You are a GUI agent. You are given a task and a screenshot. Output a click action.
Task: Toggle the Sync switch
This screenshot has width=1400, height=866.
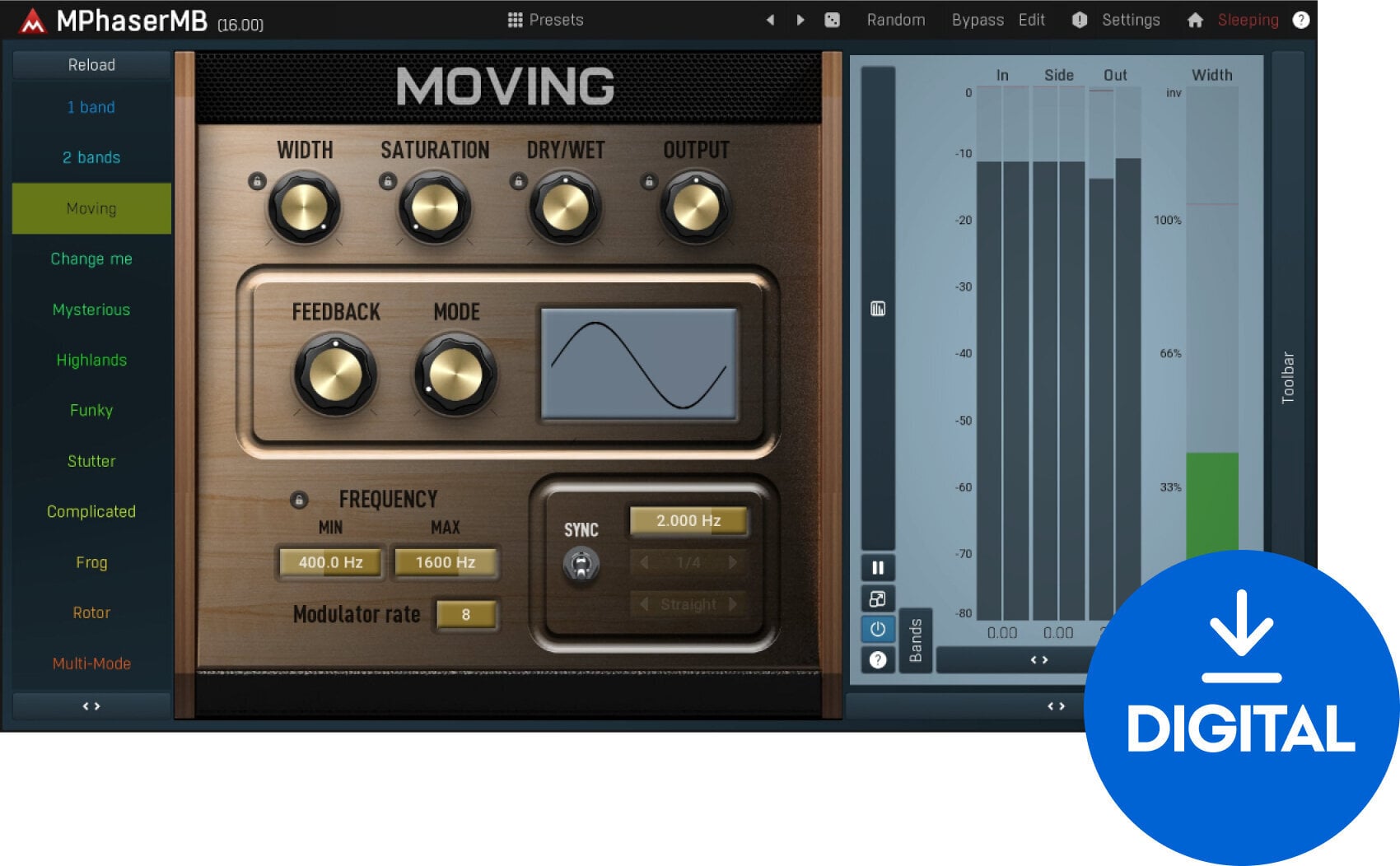581,565
